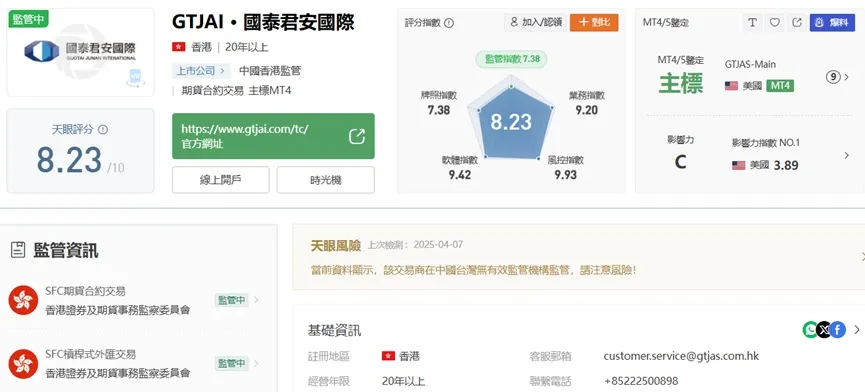The image size is (865, 392).
Task: Click the 主標 green label
Action: coord(681,84)
